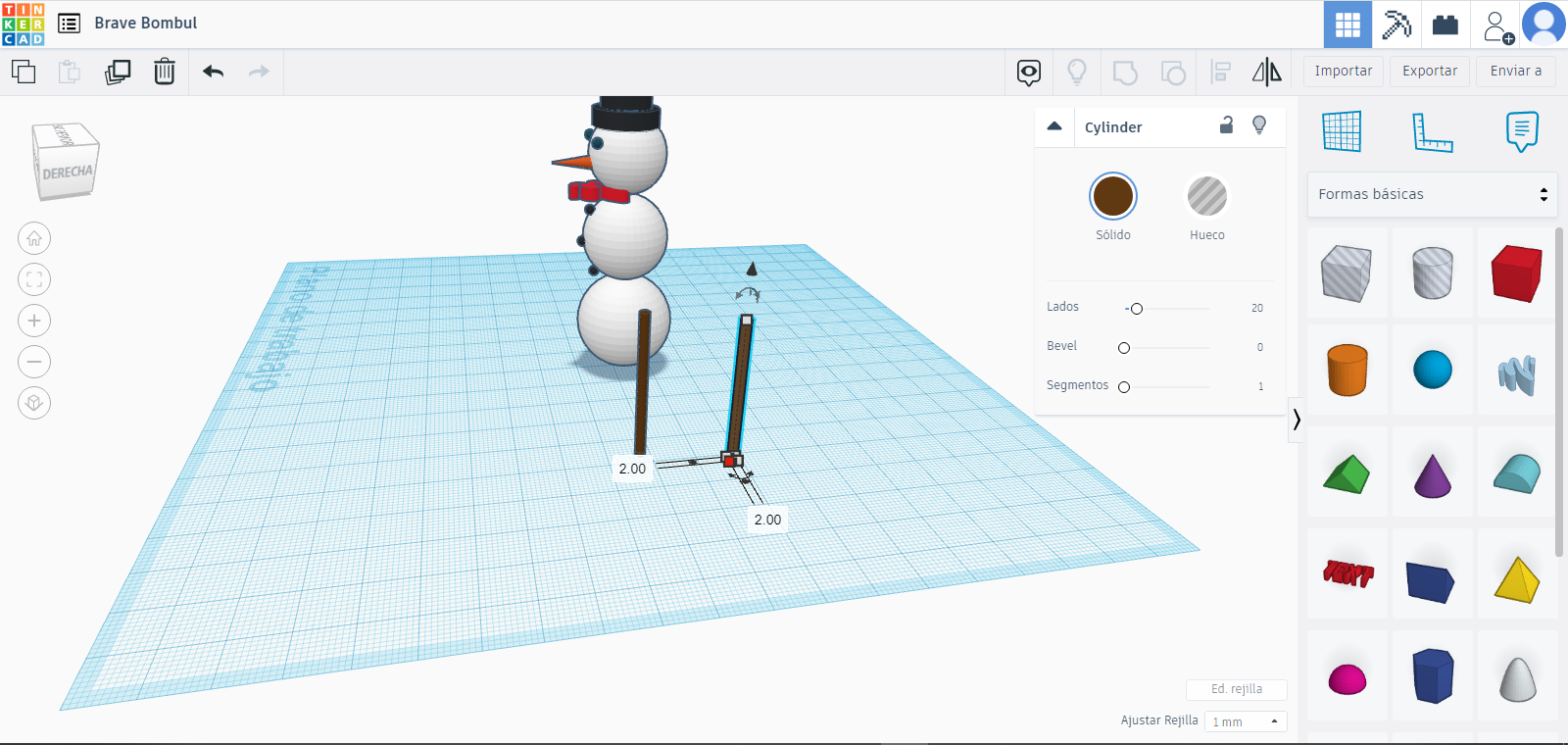
Task: Pick the red text shape
Action: (1347, 574)
